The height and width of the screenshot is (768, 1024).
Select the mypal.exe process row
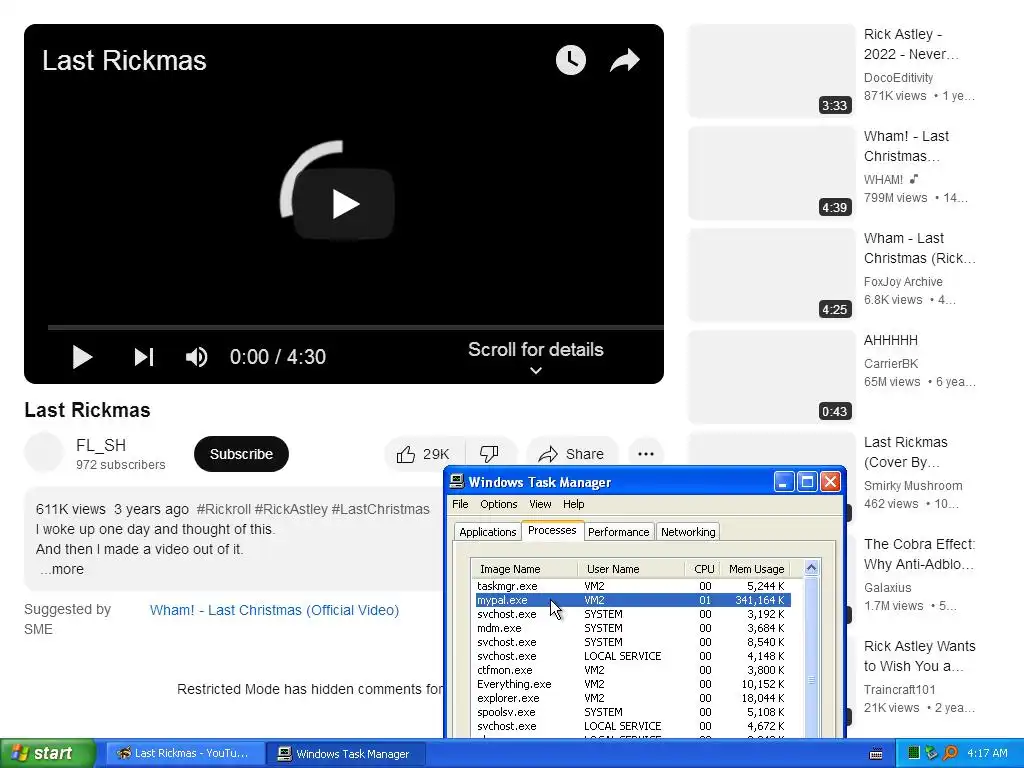coord(633,600)
